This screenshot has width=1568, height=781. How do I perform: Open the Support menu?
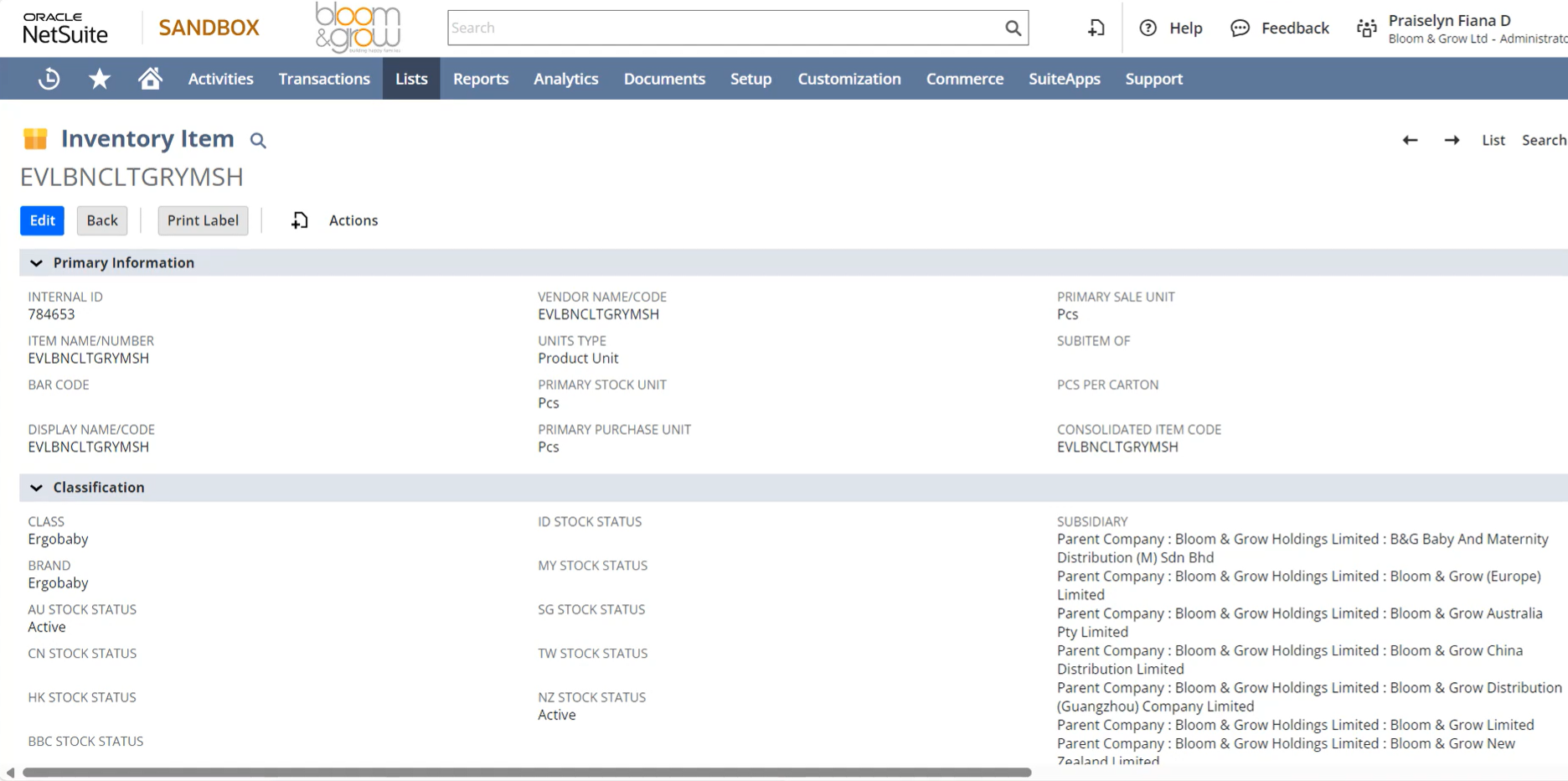tap(1154, 79)
